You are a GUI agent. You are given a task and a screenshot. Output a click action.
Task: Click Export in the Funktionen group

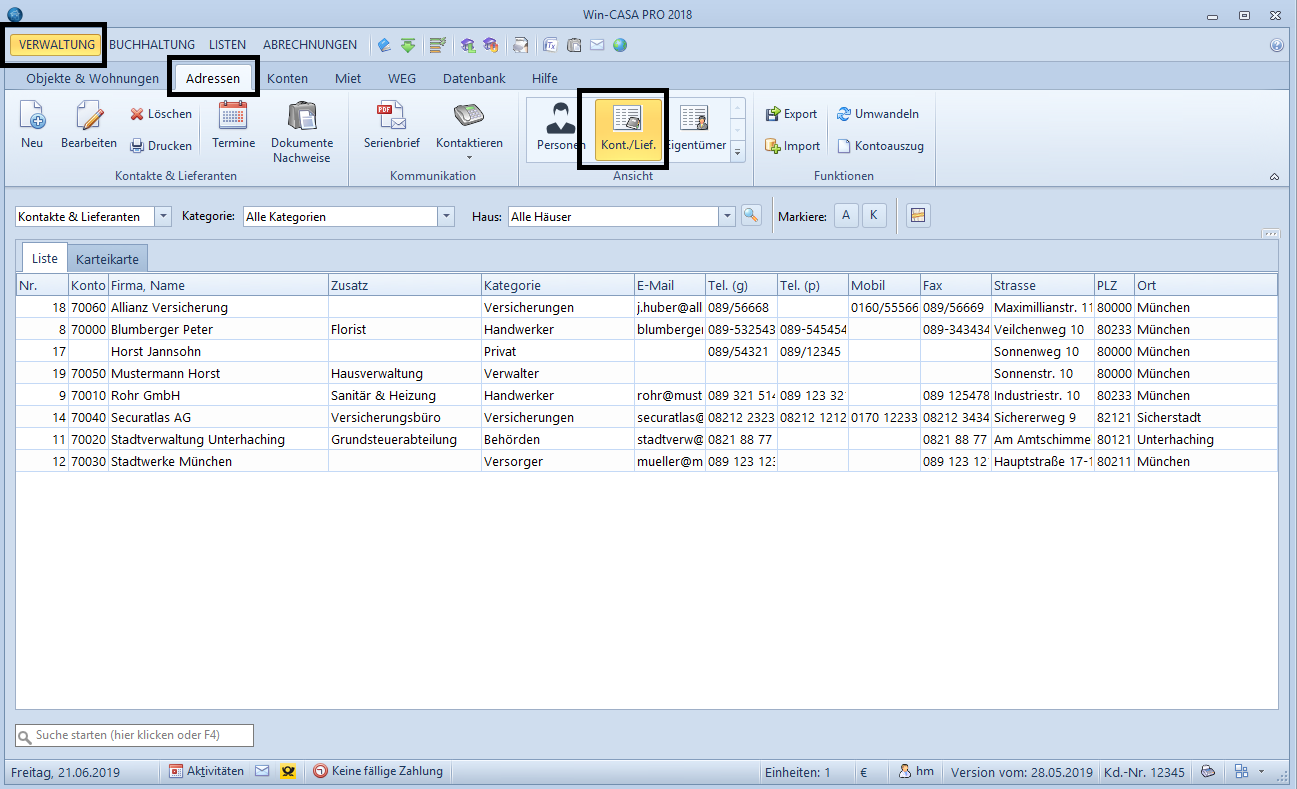pyautogui.click(x=791, y=114)
